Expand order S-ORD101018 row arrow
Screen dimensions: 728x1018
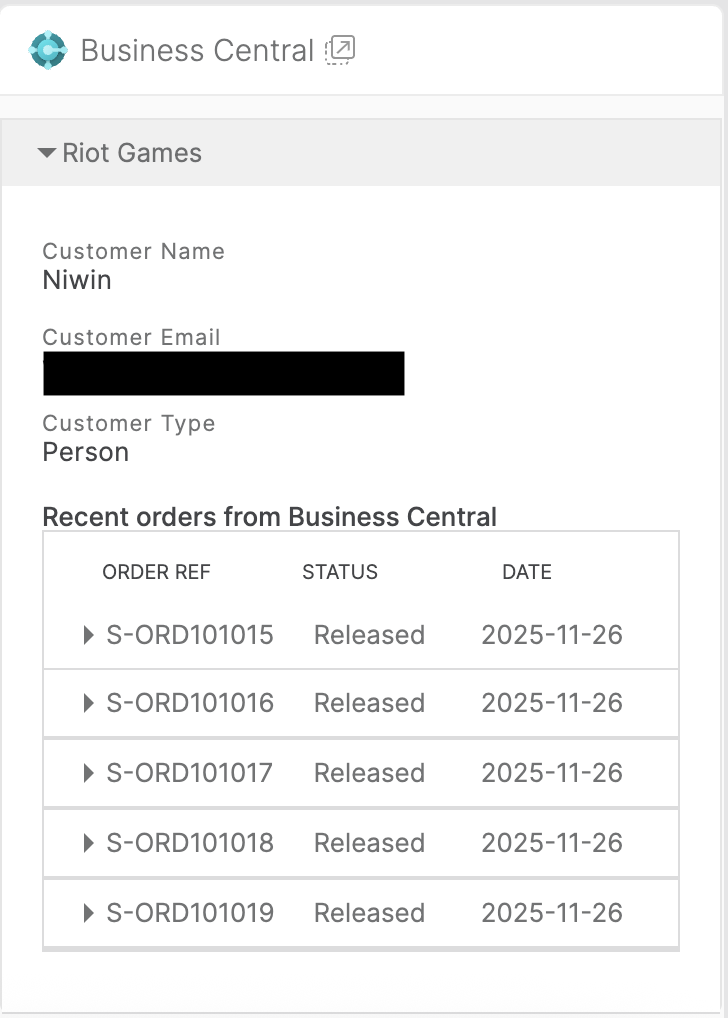click(89, 843)
